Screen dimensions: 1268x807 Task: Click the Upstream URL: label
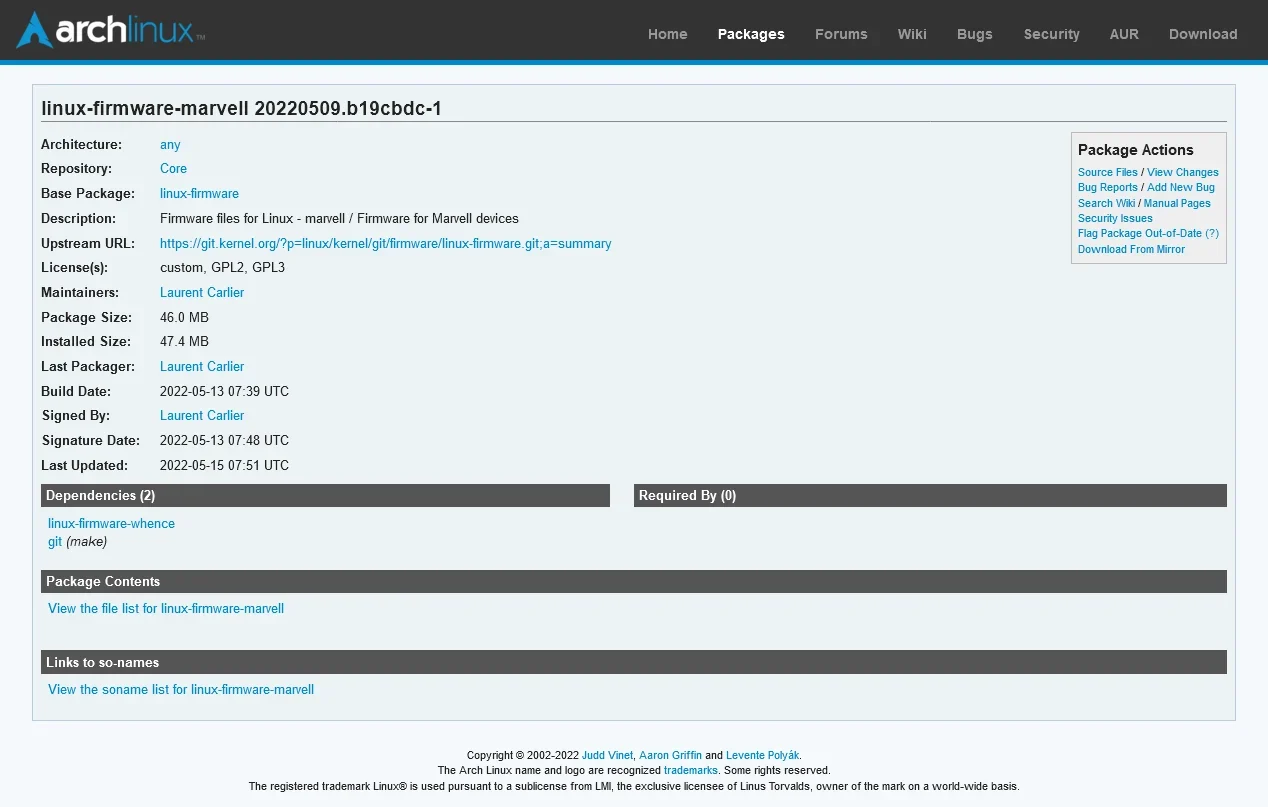click(x=86, y=244)
